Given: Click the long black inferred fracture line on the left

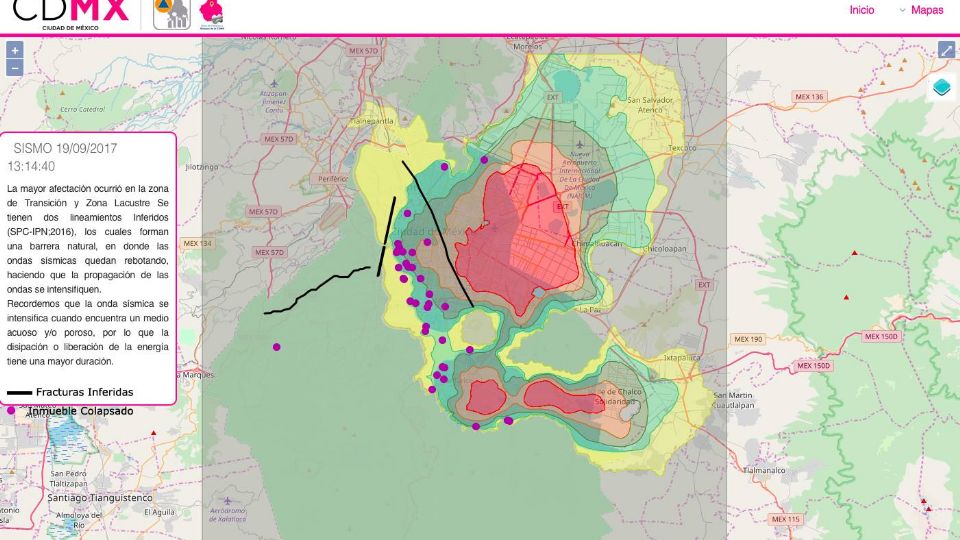Looking at the screenshot, I should (x=315, y=291).
